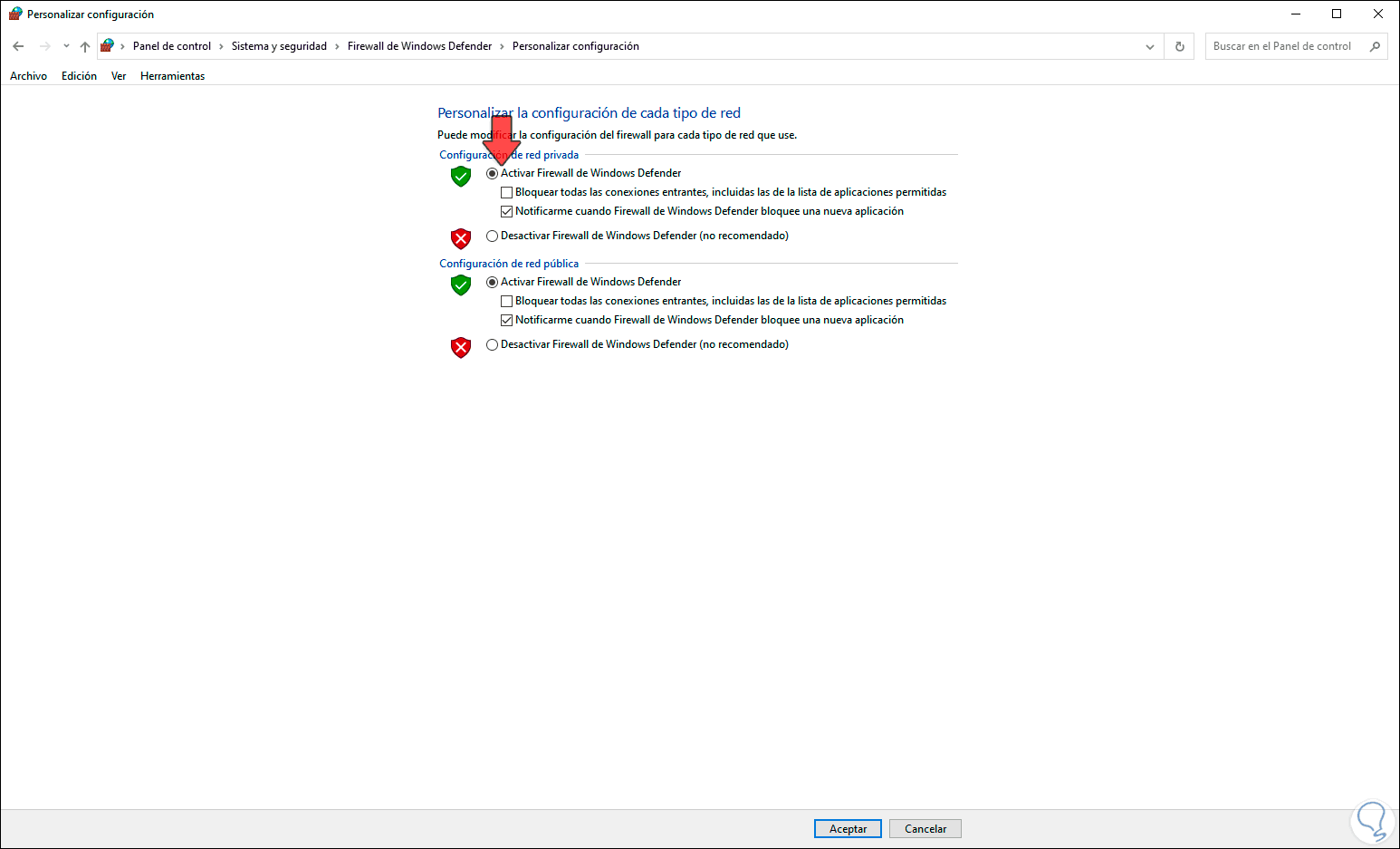The height and width of the screenshot is (849, 1400).
Task: Open the Herramientas menu
Action: pos(172,76)
